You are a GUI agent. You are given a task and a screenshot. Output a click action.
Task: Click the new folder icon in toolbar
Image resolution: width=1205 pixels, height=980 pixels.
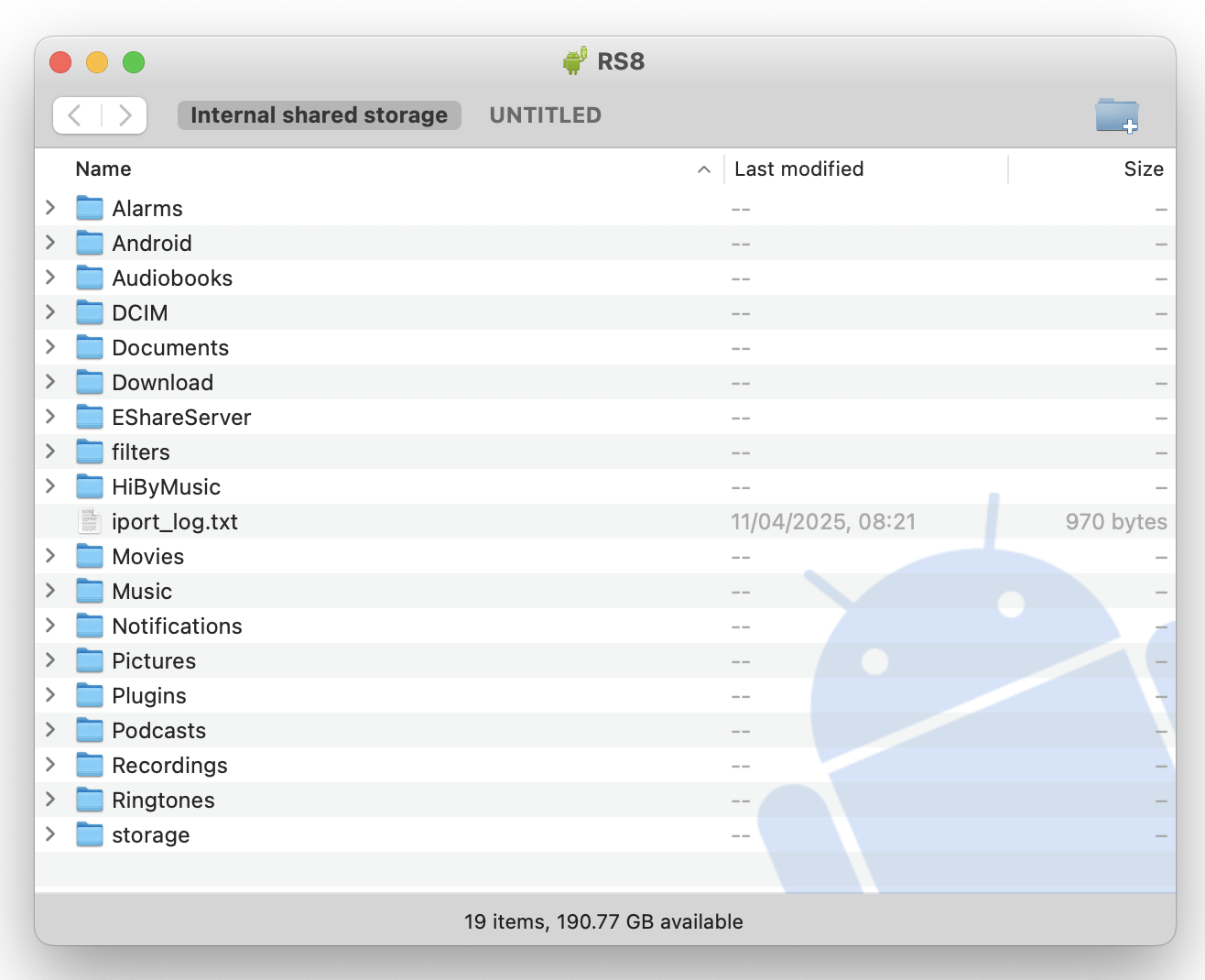1117,115
